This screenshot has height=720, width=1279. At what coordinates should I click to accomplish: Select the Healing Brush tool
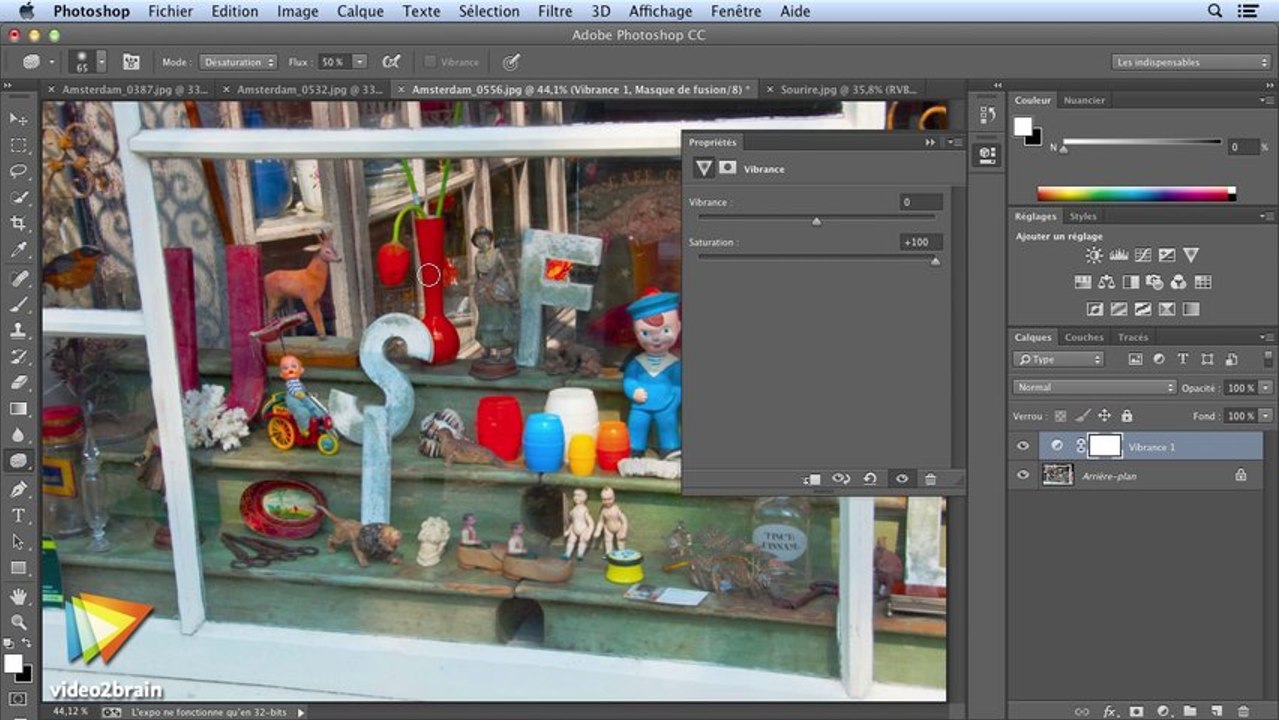pos(18,279)
